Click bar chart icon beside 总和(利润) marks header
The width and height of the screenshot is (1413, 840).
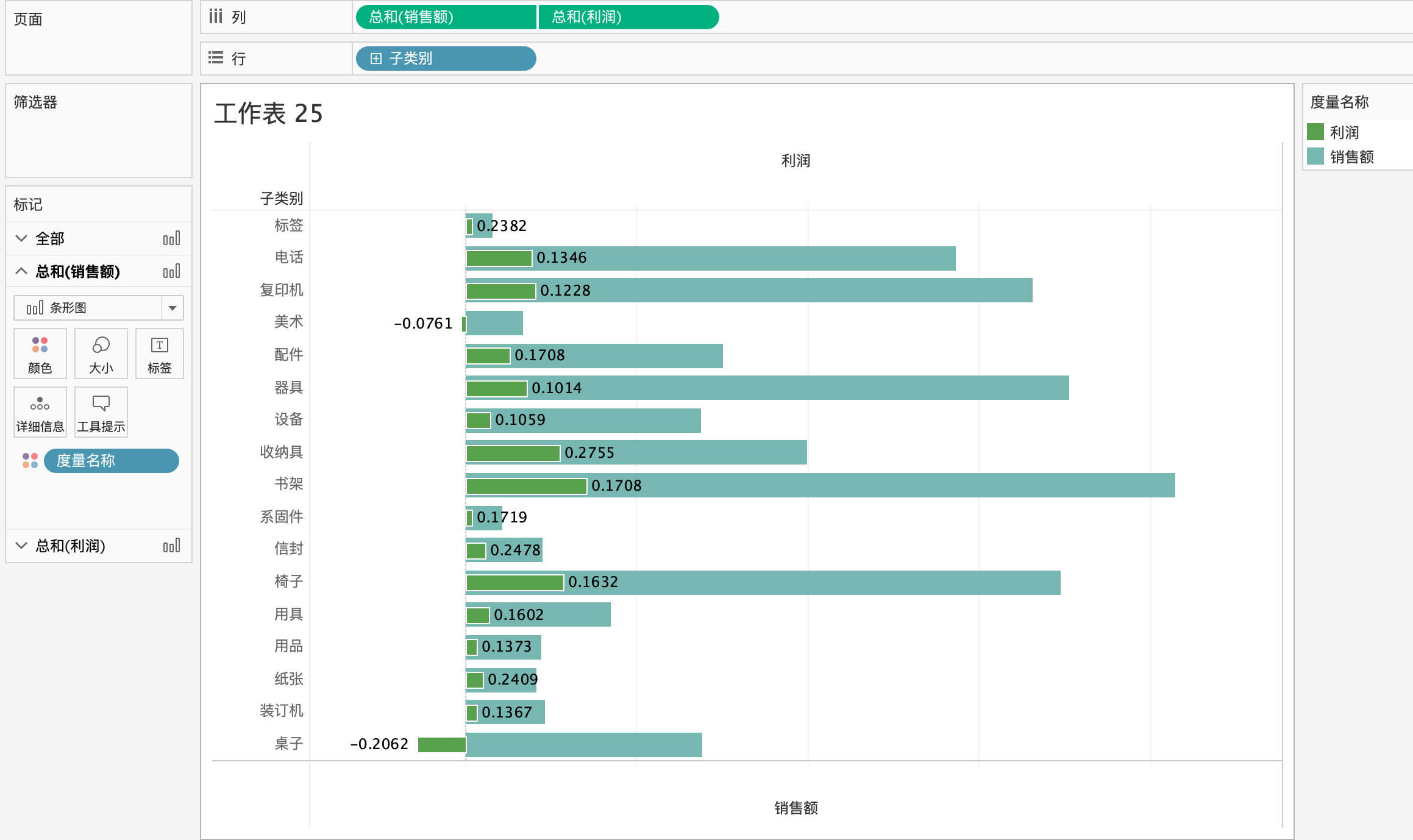[x=171, y=546]
